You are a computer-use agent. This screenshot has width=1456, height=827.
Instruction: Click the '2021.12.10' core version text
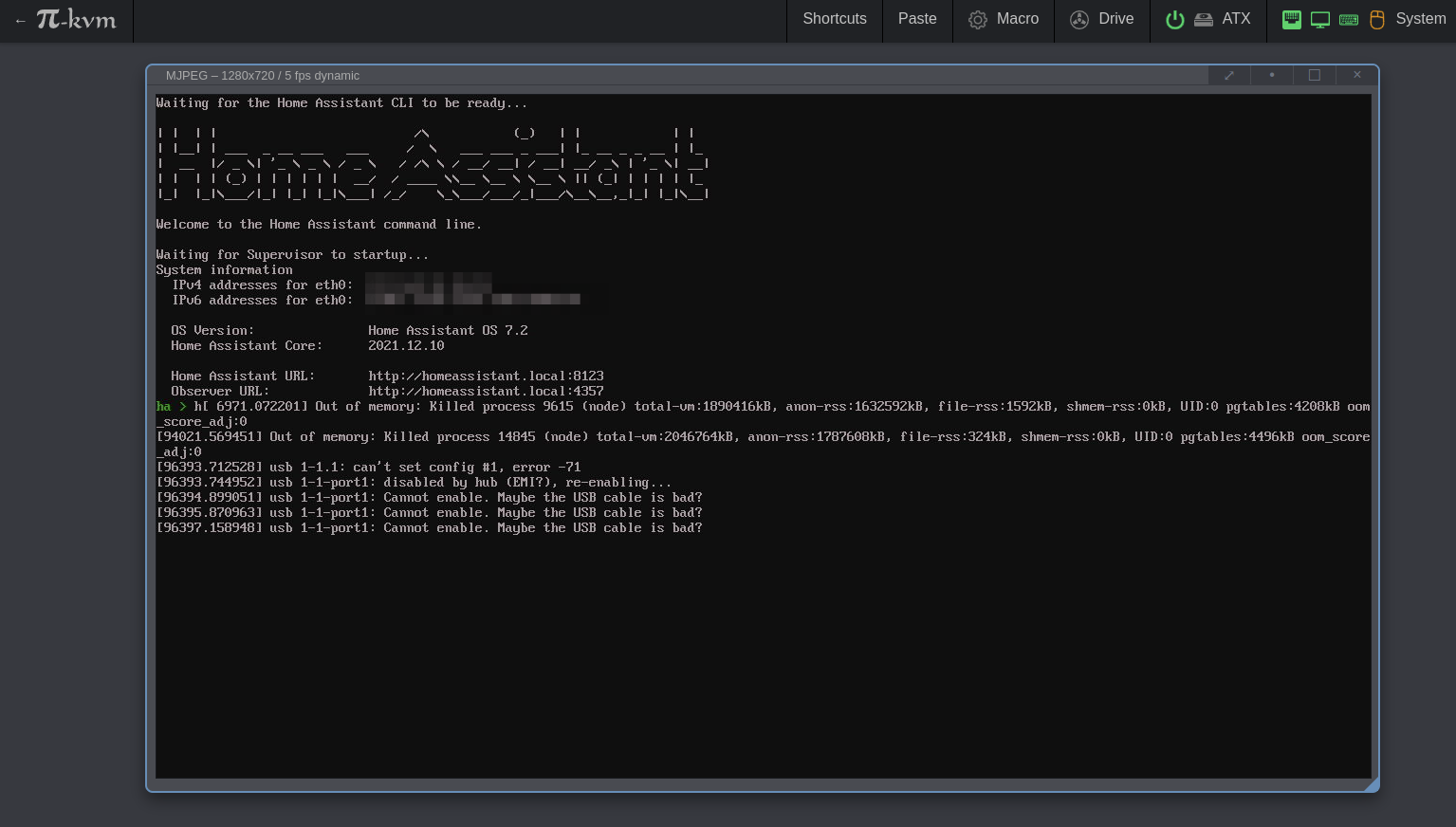(406, 345)
